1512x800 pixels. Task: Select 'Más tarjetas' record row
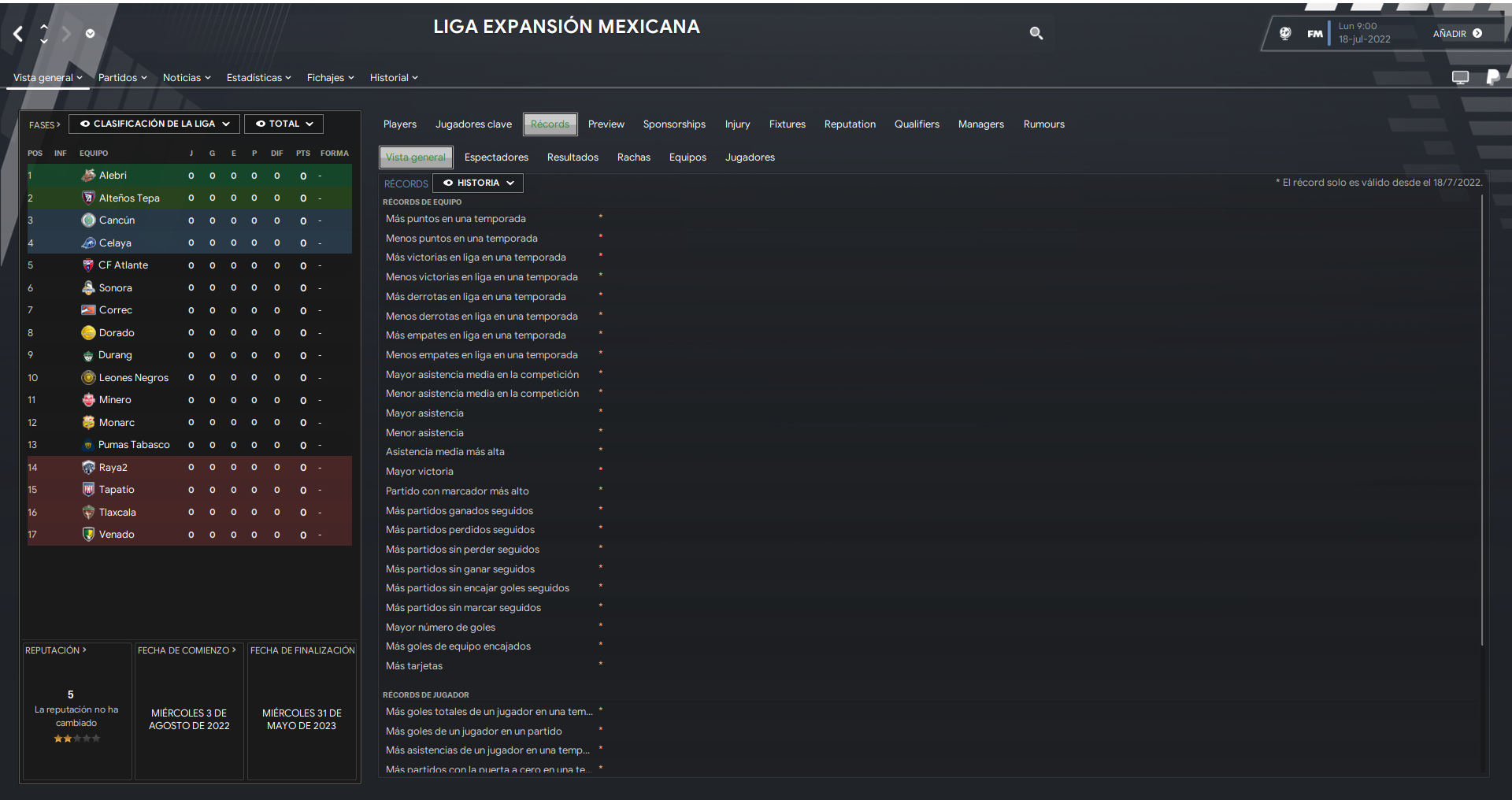click(414, 666)
